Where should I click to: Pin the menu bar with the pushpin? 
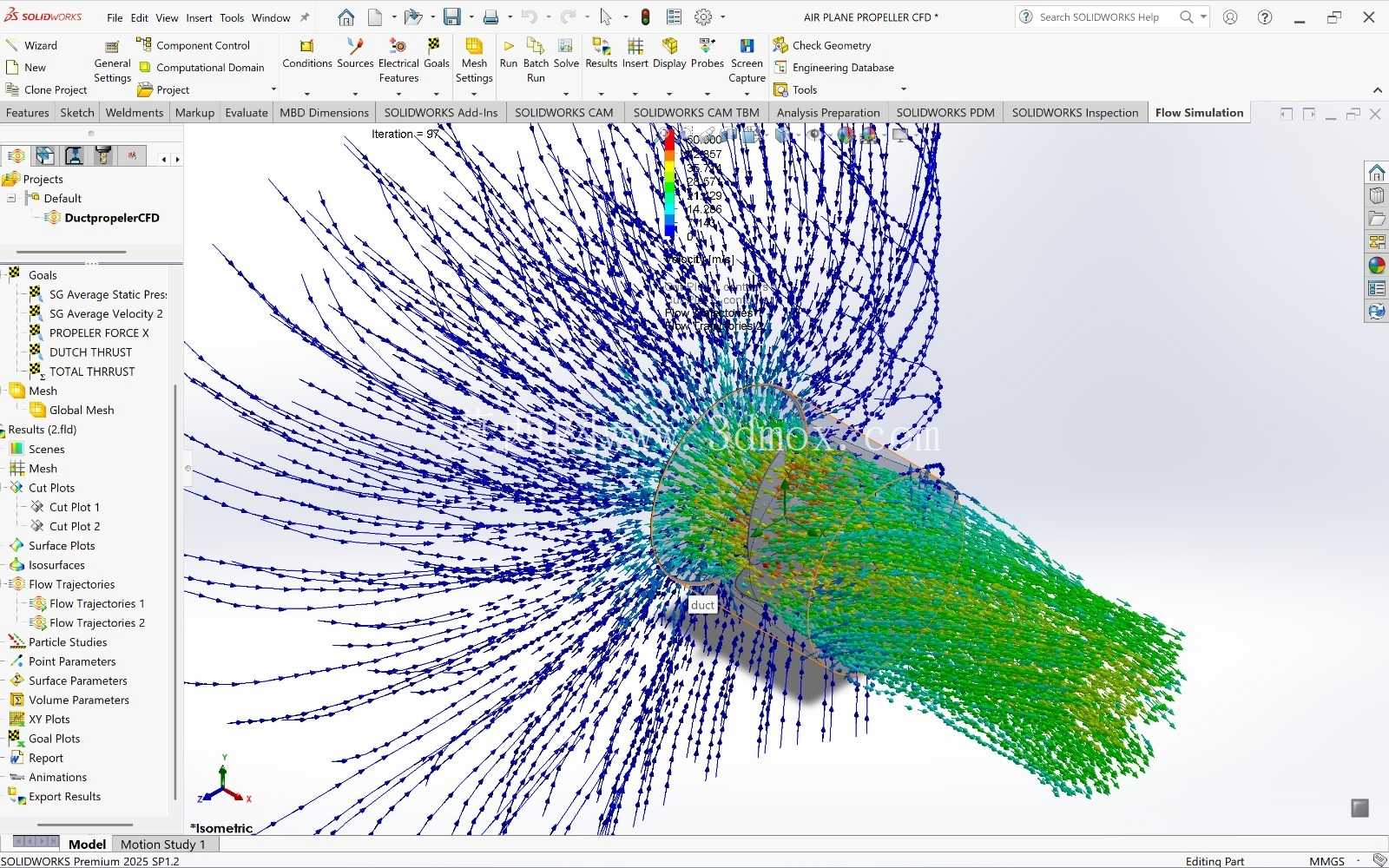coord(305,17)
